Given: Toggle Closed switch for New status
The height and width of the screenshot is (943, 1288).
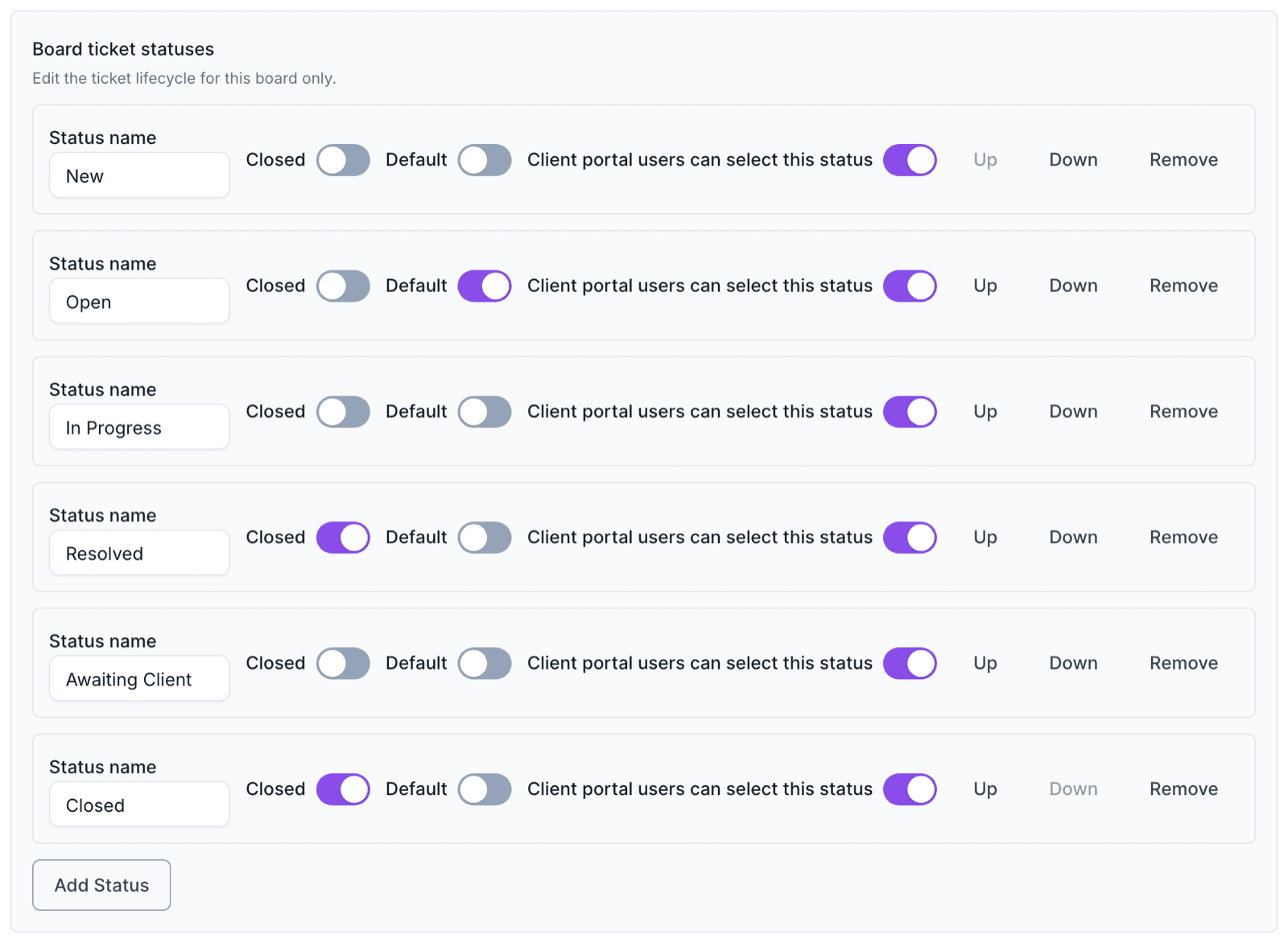Looking at the screenshot, I should click(343, 160).
